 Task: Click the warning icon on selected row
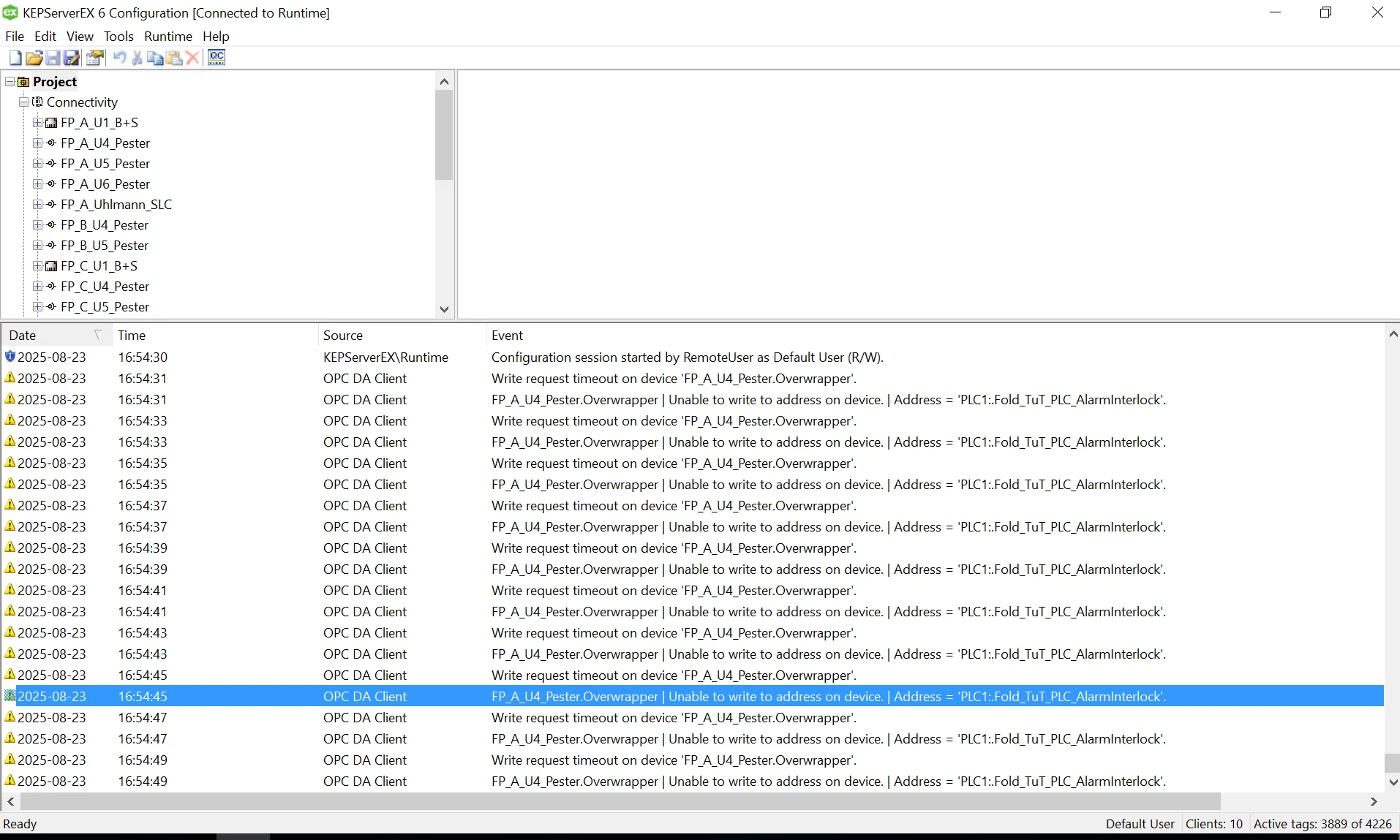pos(10,696)
